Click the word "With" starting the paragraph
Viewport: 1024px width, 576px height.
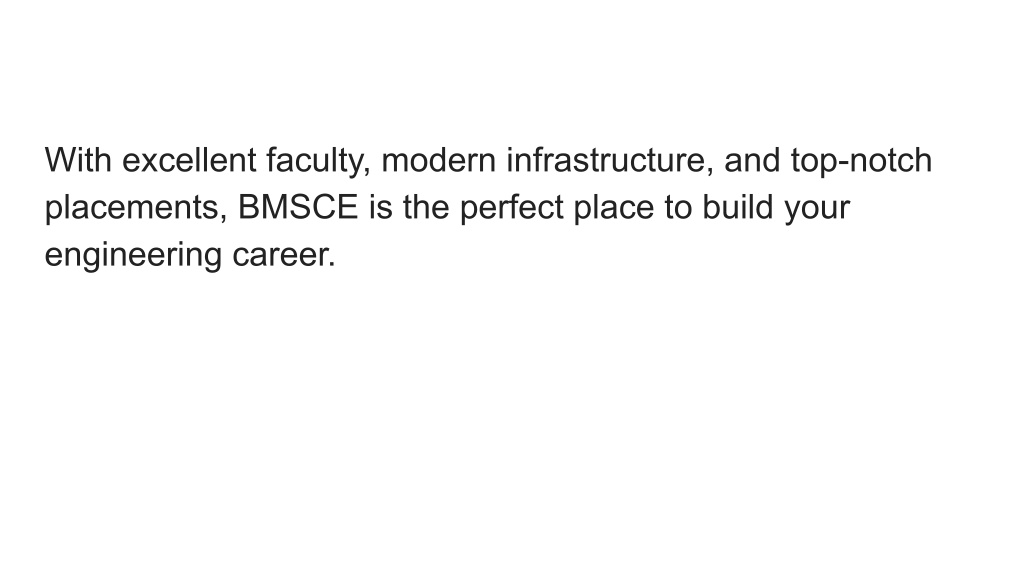tap(78, 160)
